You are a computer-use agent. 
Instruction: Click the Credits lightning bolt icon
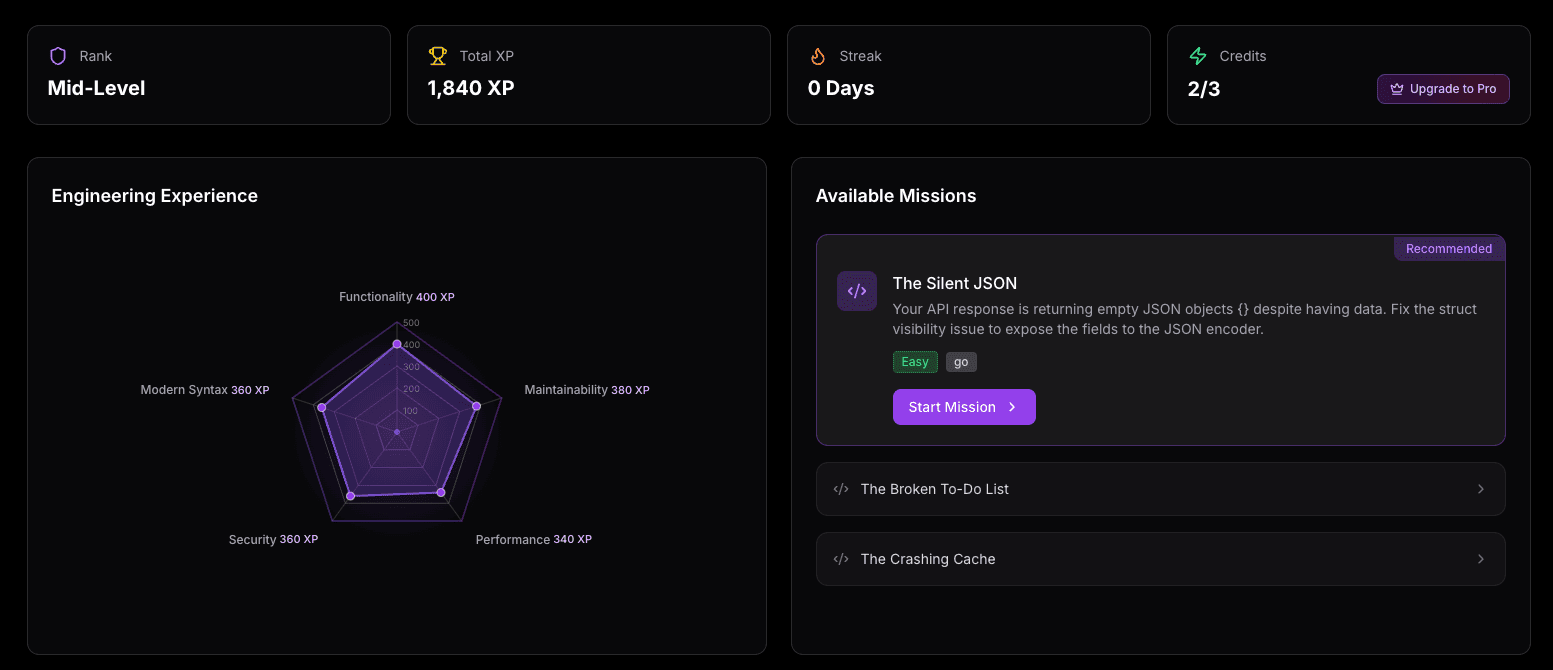pyautogui.click(x=1198, y=56)
